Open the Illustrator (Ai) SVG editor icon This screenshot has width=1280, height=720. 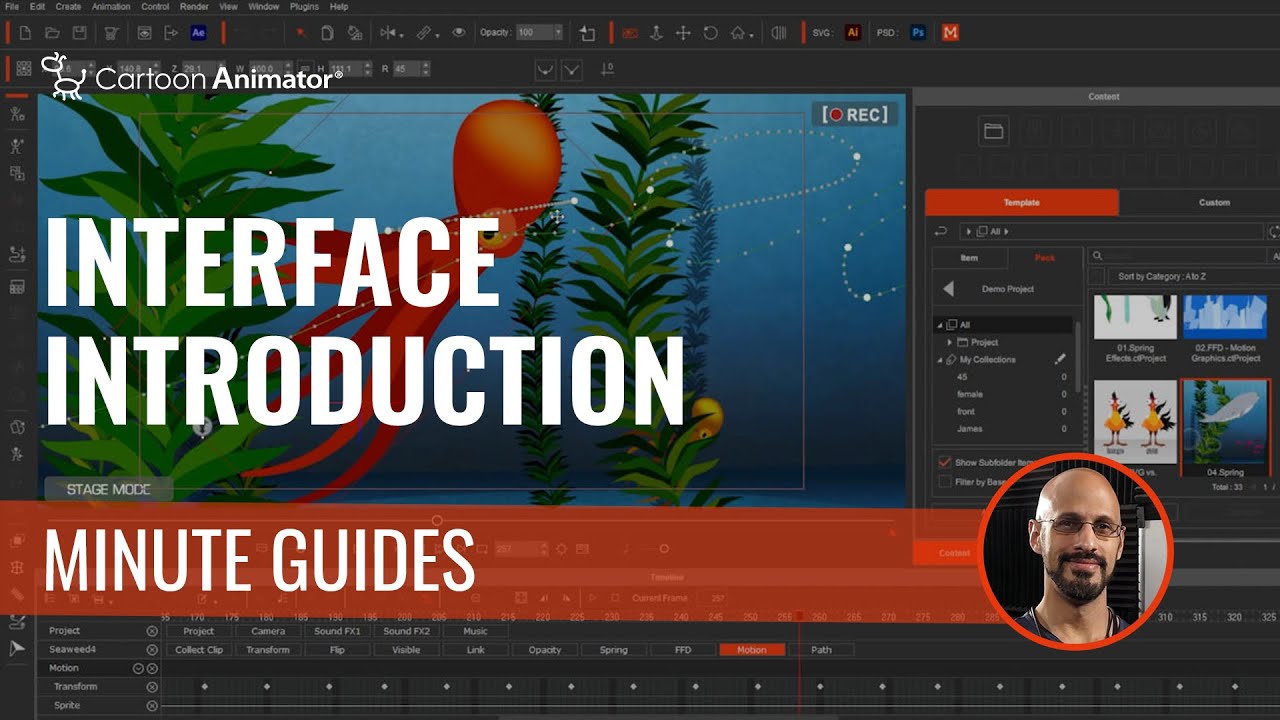click(x=852, y=33)
